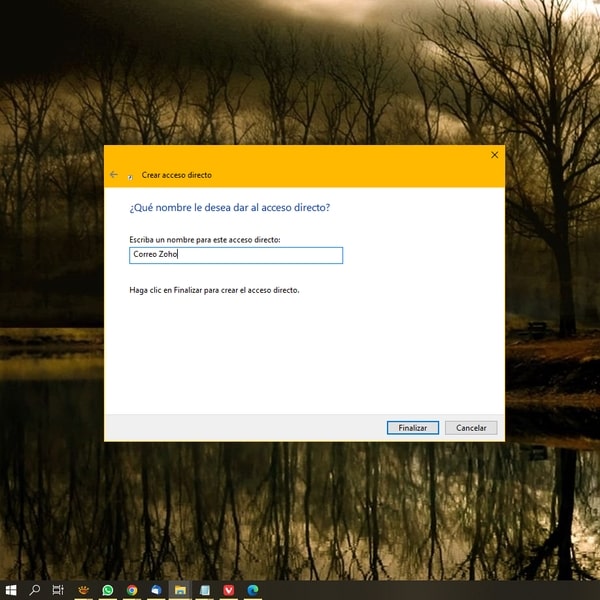
Task: Go back with the wizard arrow
Action: [x=114, y=174]
